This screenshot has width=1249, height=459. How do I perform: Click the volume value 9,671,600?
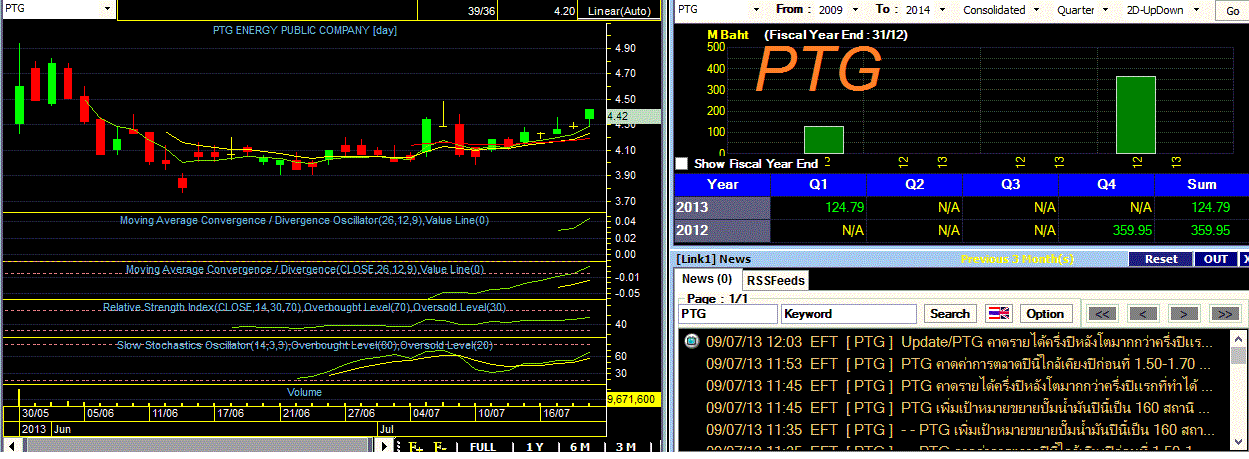pos(632,398)
